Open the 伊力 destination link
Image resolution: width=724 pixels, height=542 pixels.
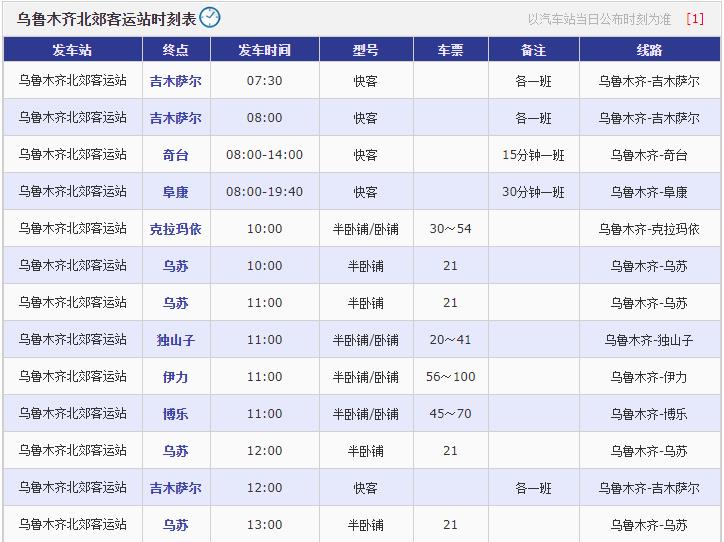point(175,377)
